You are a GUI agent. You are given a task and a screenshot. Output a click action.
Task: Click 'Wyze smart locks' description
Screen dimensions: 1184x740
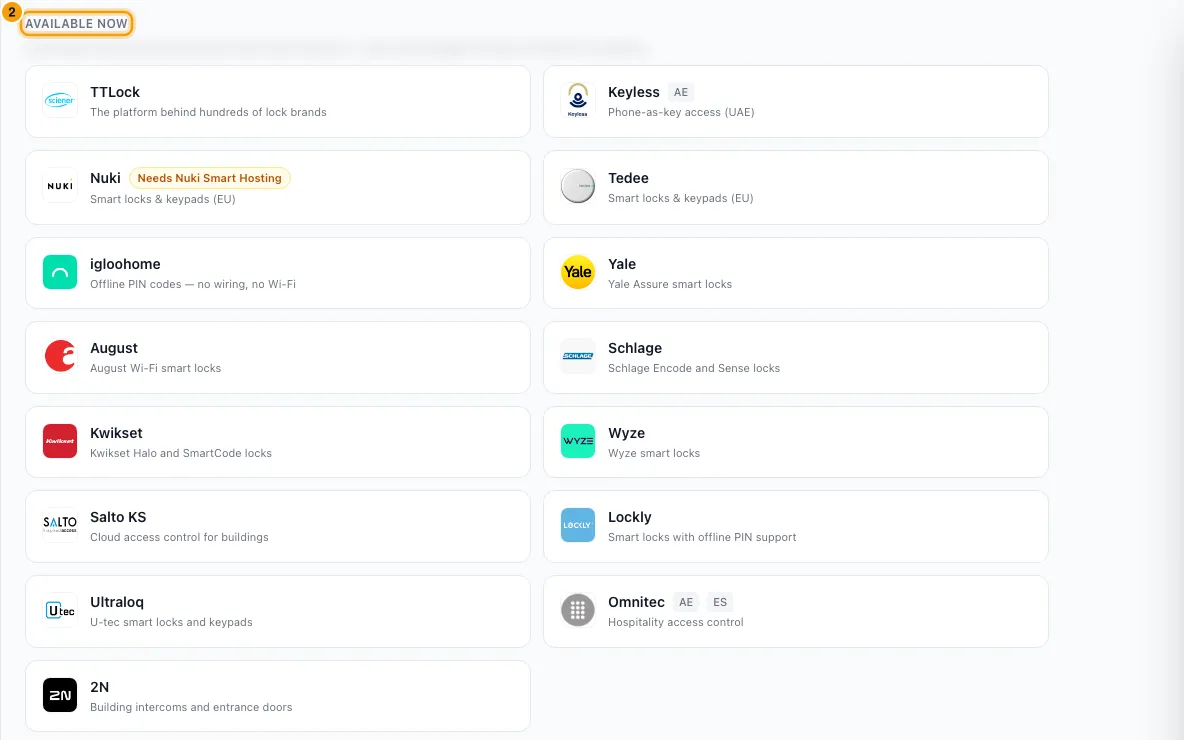coord(654,453)
